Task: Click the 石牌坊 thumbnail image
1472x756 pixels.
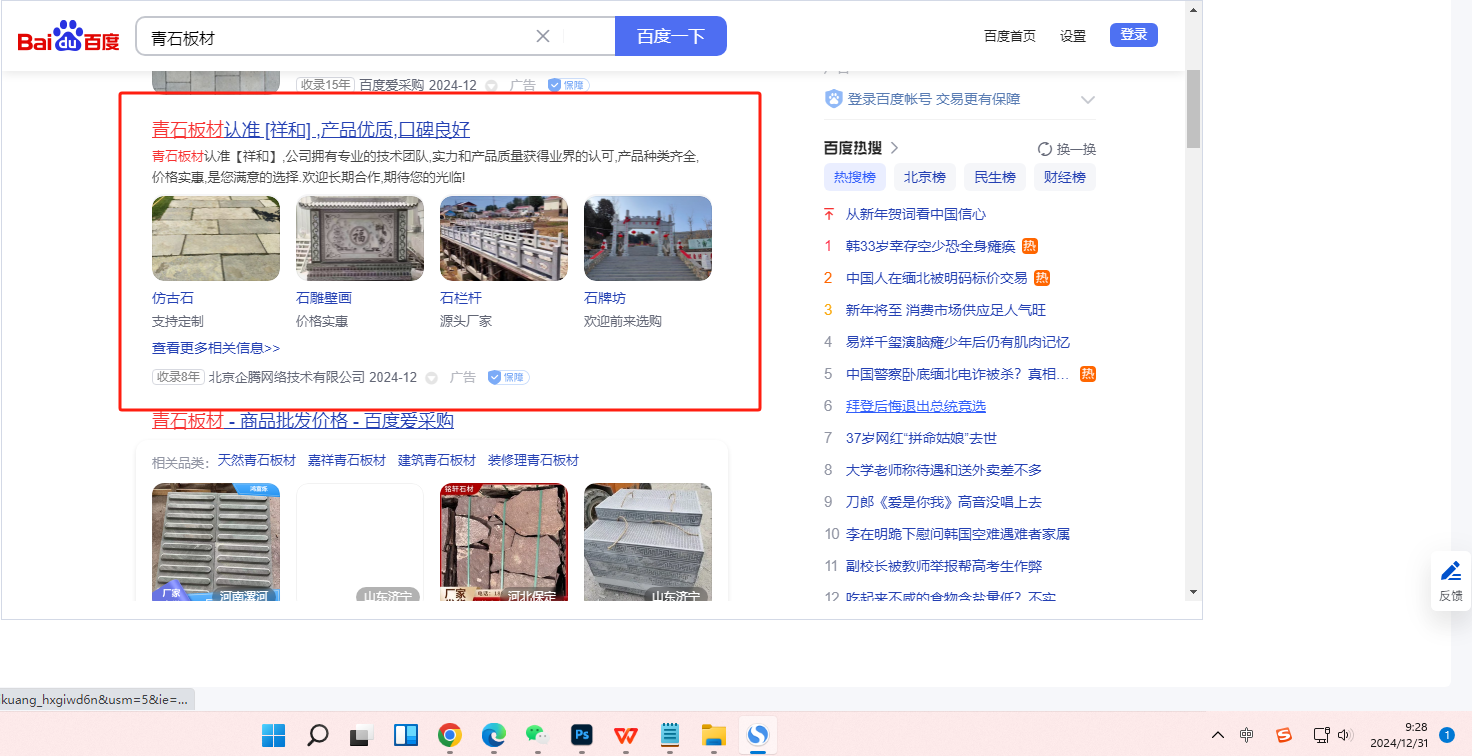Action: pos(648,238)
